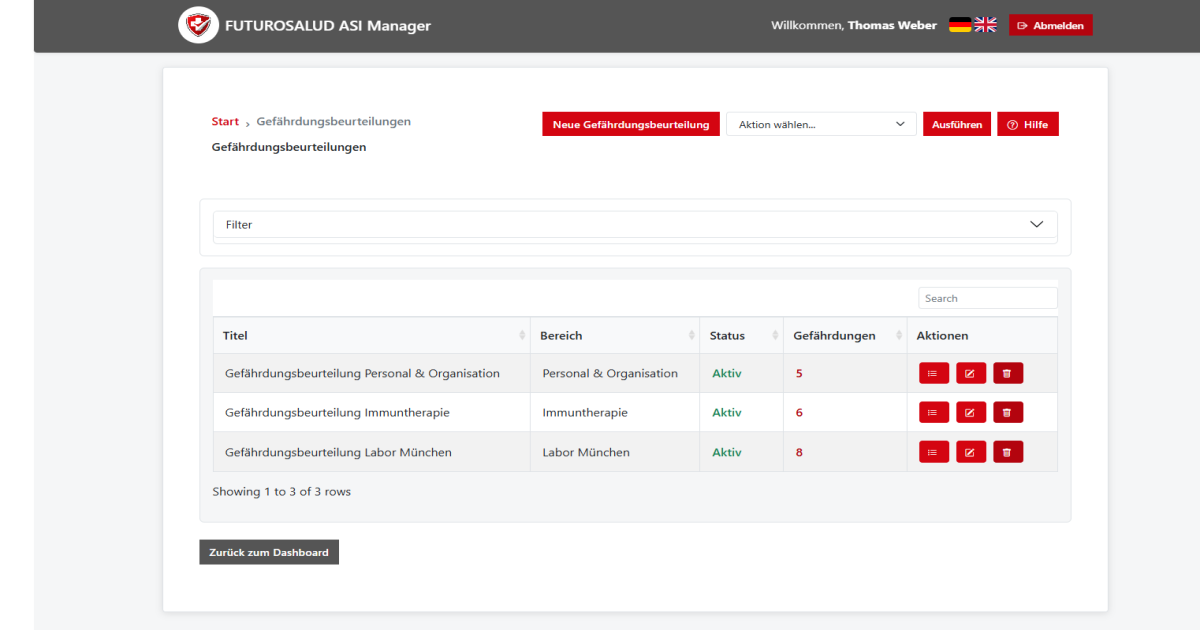Image resolution: width=1200 pixels, height=630 pixels.
Task: Select the Gefährdungsbeurteilungen breadcrumb item
Action: [x=333, y=121]
